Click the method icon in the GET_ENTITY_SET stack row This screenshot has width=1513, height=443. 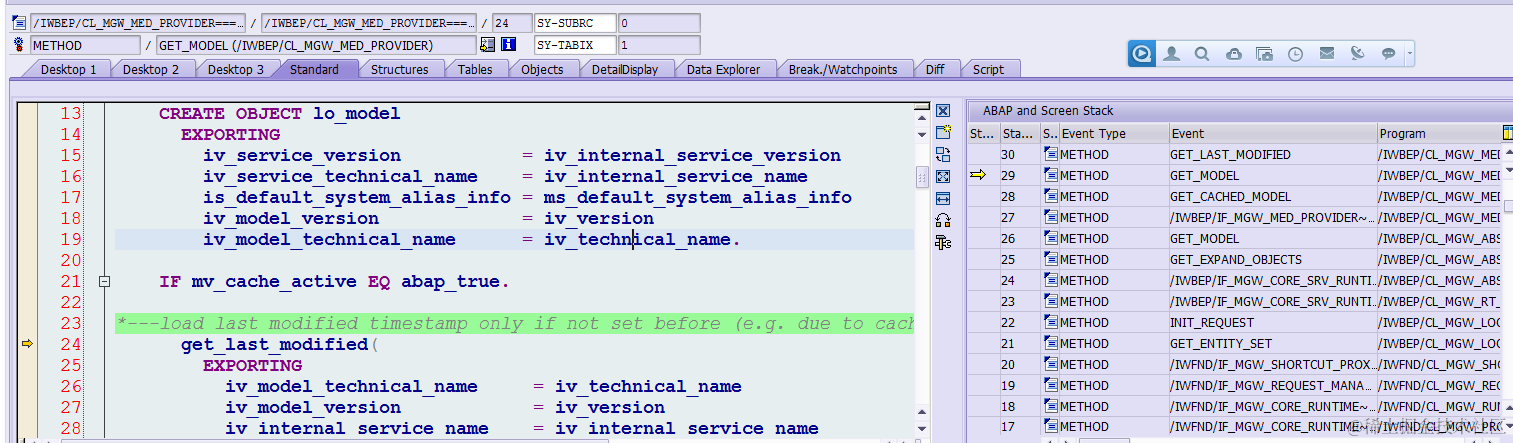(x=1050, y=343)
